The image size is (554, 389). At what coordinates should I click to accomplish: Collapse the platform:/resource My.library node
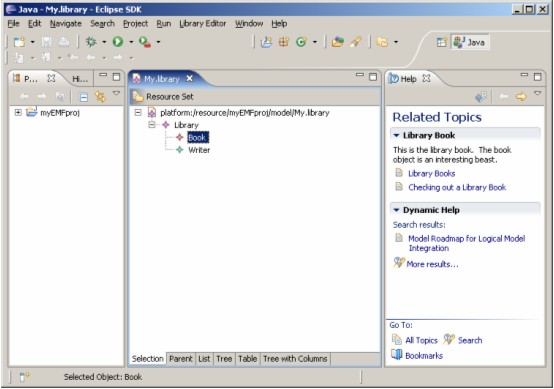click(x=138, y=112)
